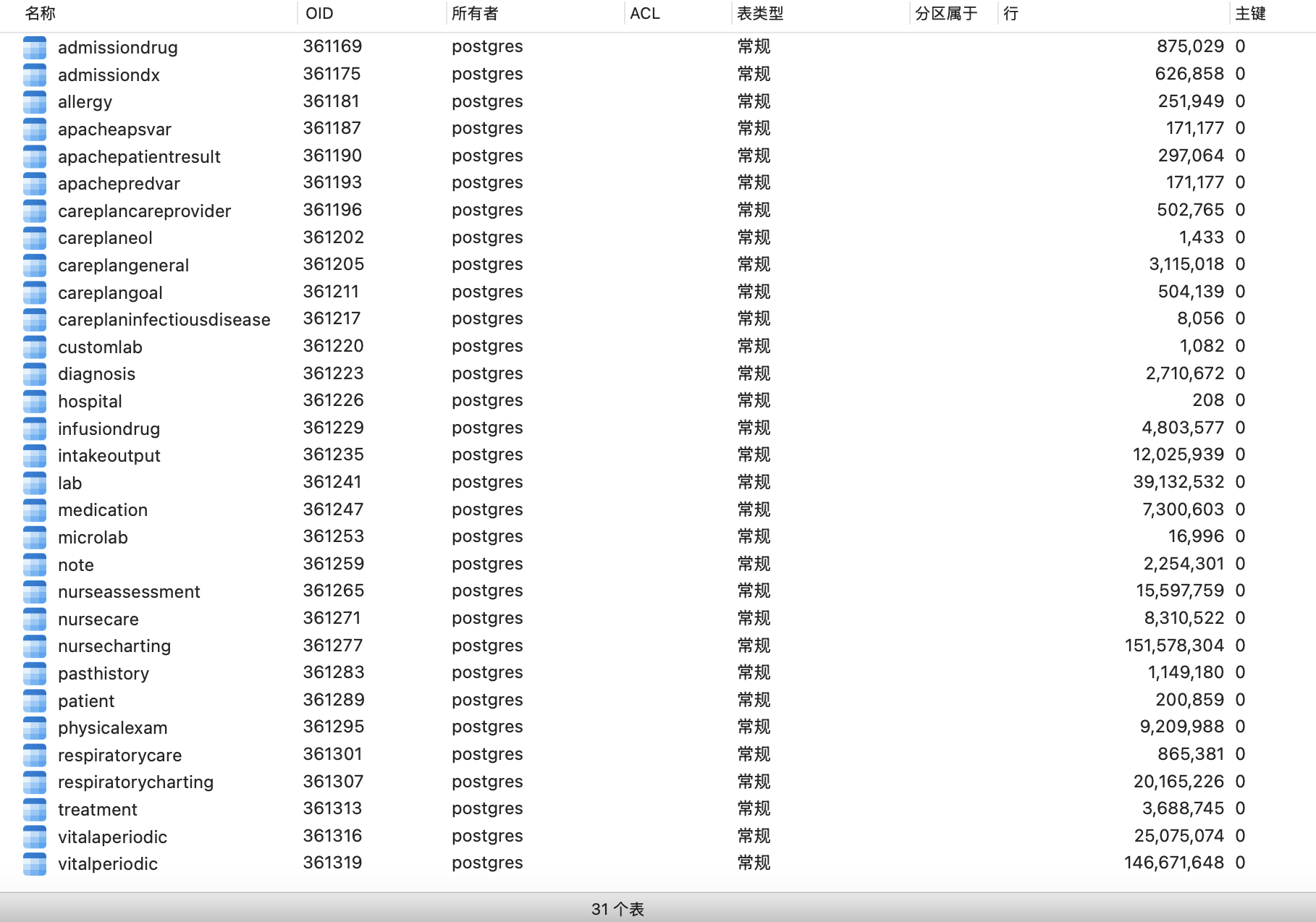The height and width of the screenshot is (922, 1316).
Task: Click the ACL column header
Action: 645,14
